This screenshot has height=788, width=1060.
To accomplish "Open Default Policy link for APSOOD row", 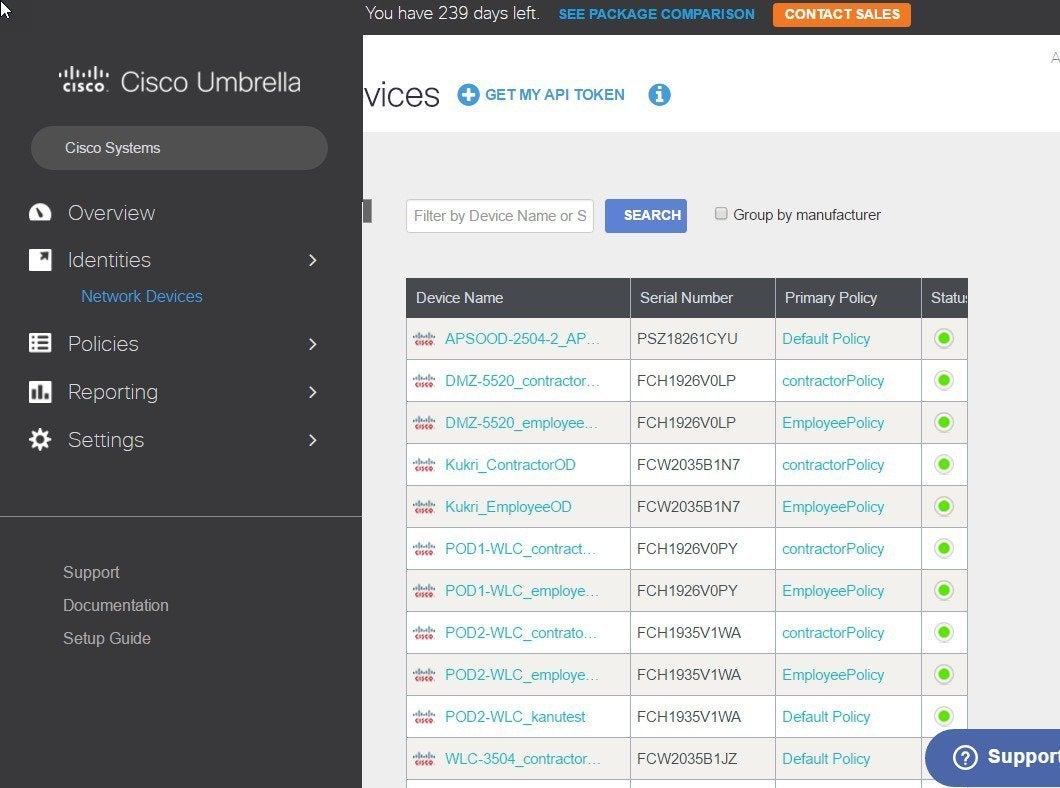I will (x=826, y=339).
